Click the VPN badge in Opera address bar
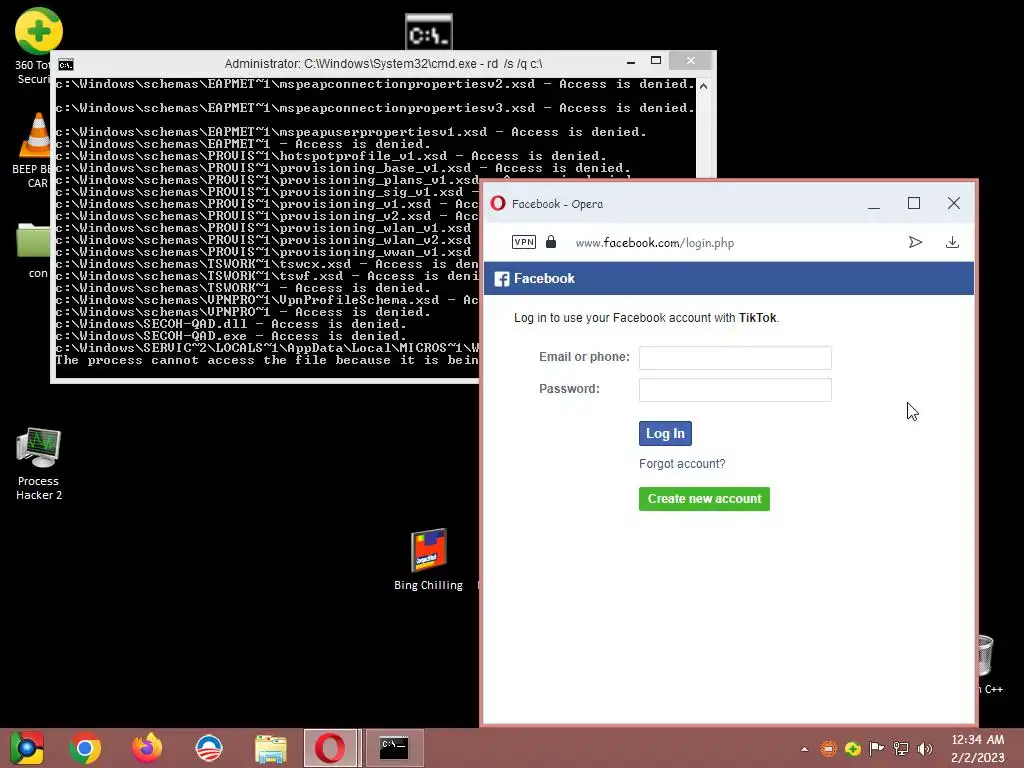This screenshot has width=1024, height=768. 524,242
